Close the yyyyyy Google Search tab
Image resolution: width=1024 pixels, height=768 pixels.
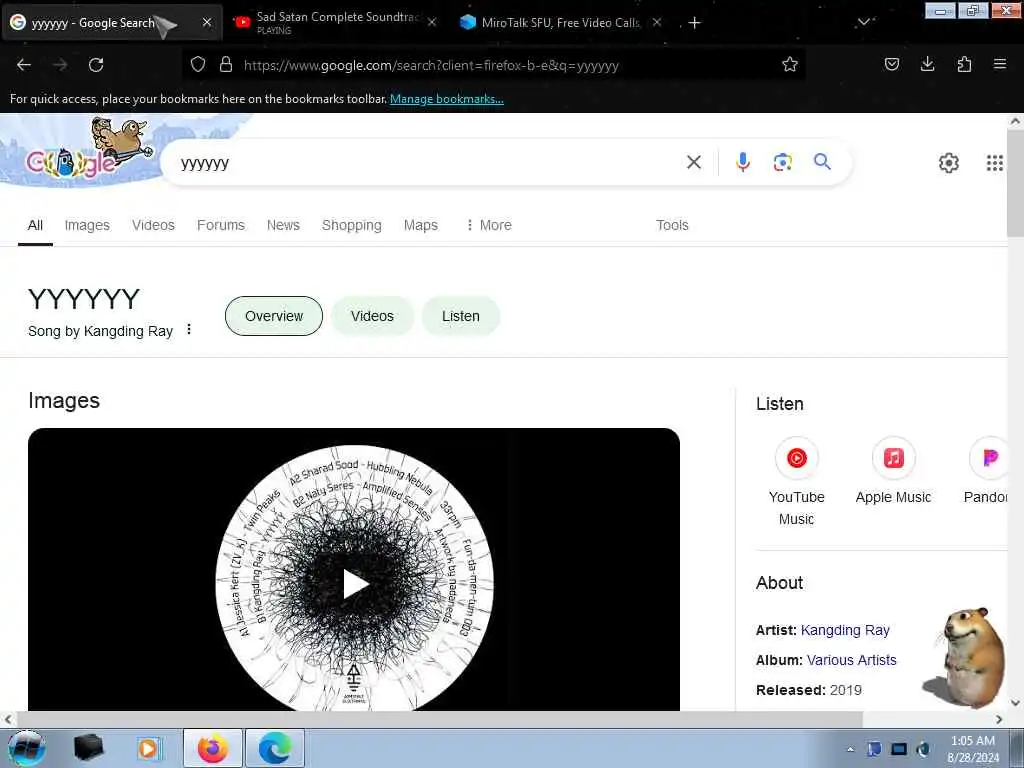[206, 22]
